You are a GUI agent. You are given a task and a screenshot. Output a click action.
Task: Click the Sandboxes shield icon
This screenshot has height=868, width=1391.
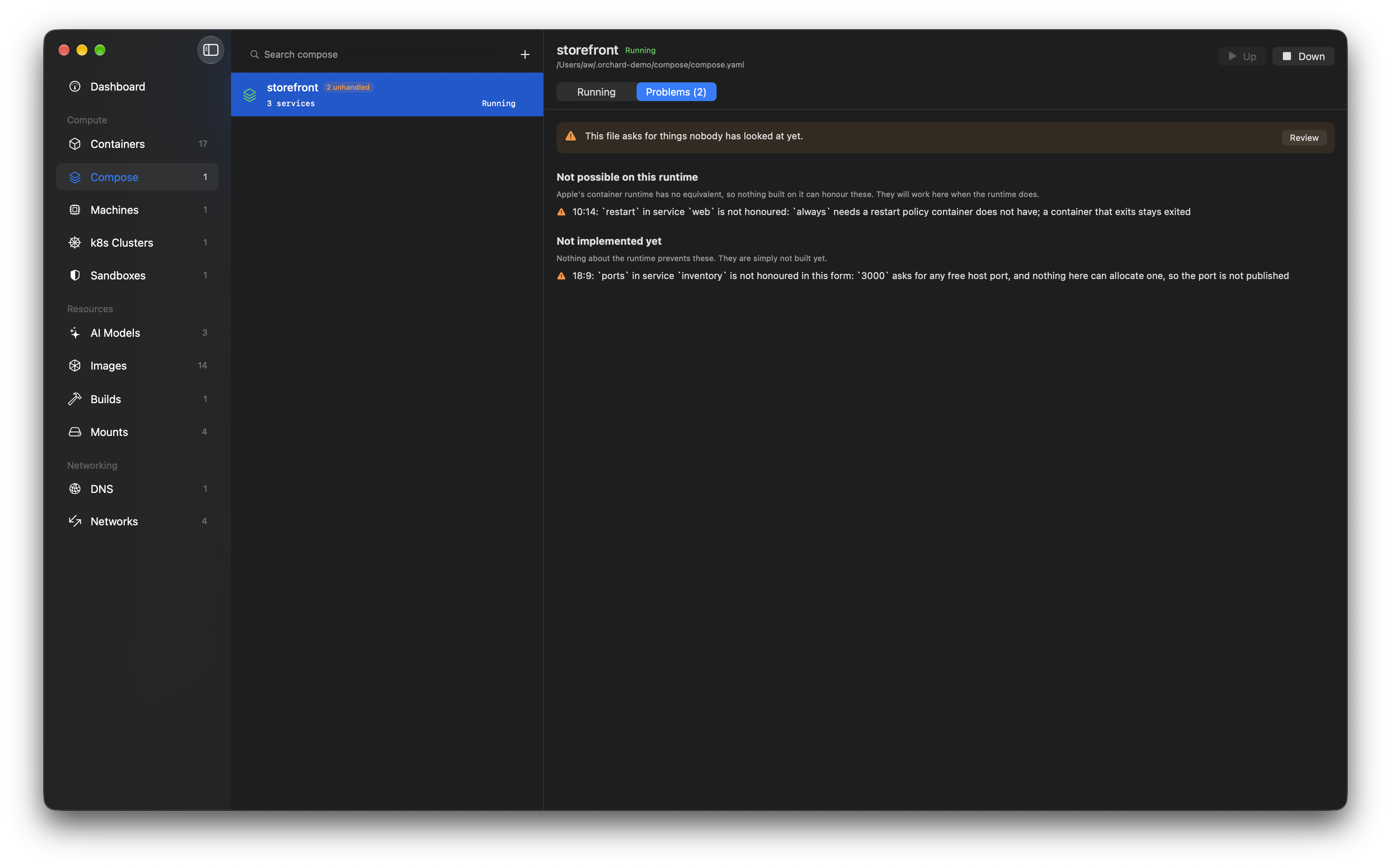(x=75, y=276)
